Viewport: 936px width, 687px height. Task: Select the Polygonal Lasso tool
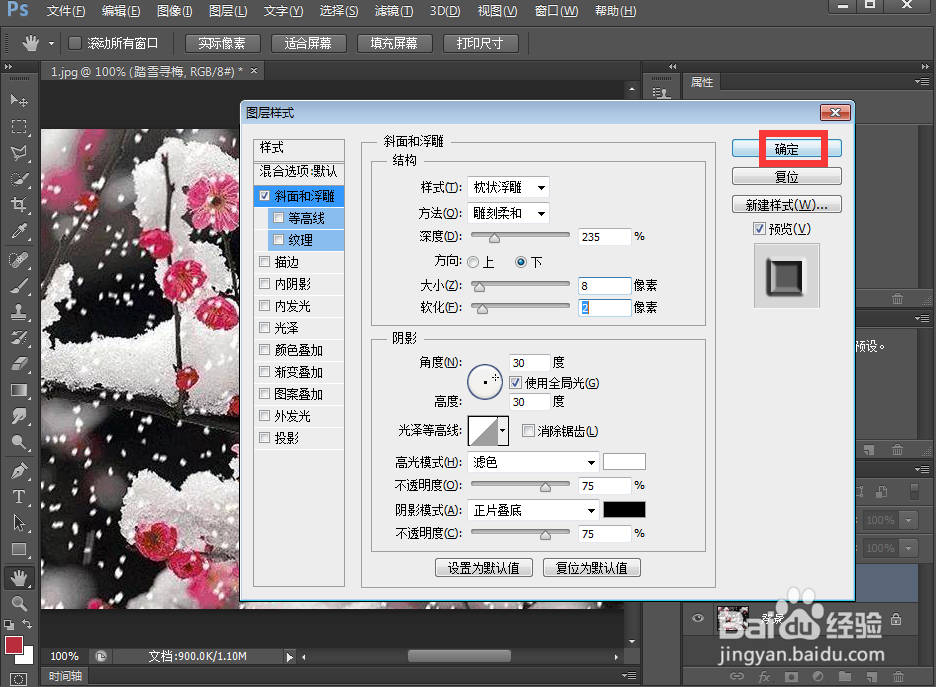tap(19, 153)
